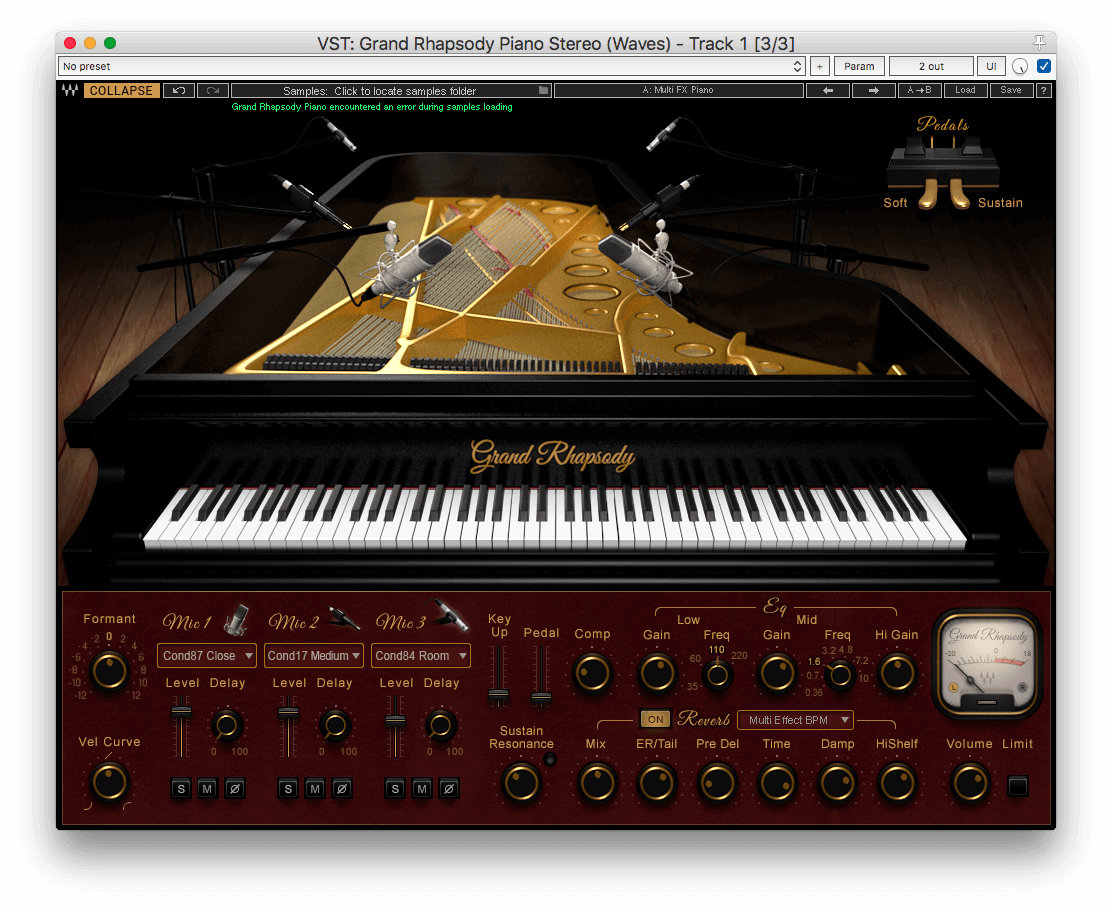Click the UI button
Image resolution: width=1112 pixels, height=910 pixels.
pos(991,66)
